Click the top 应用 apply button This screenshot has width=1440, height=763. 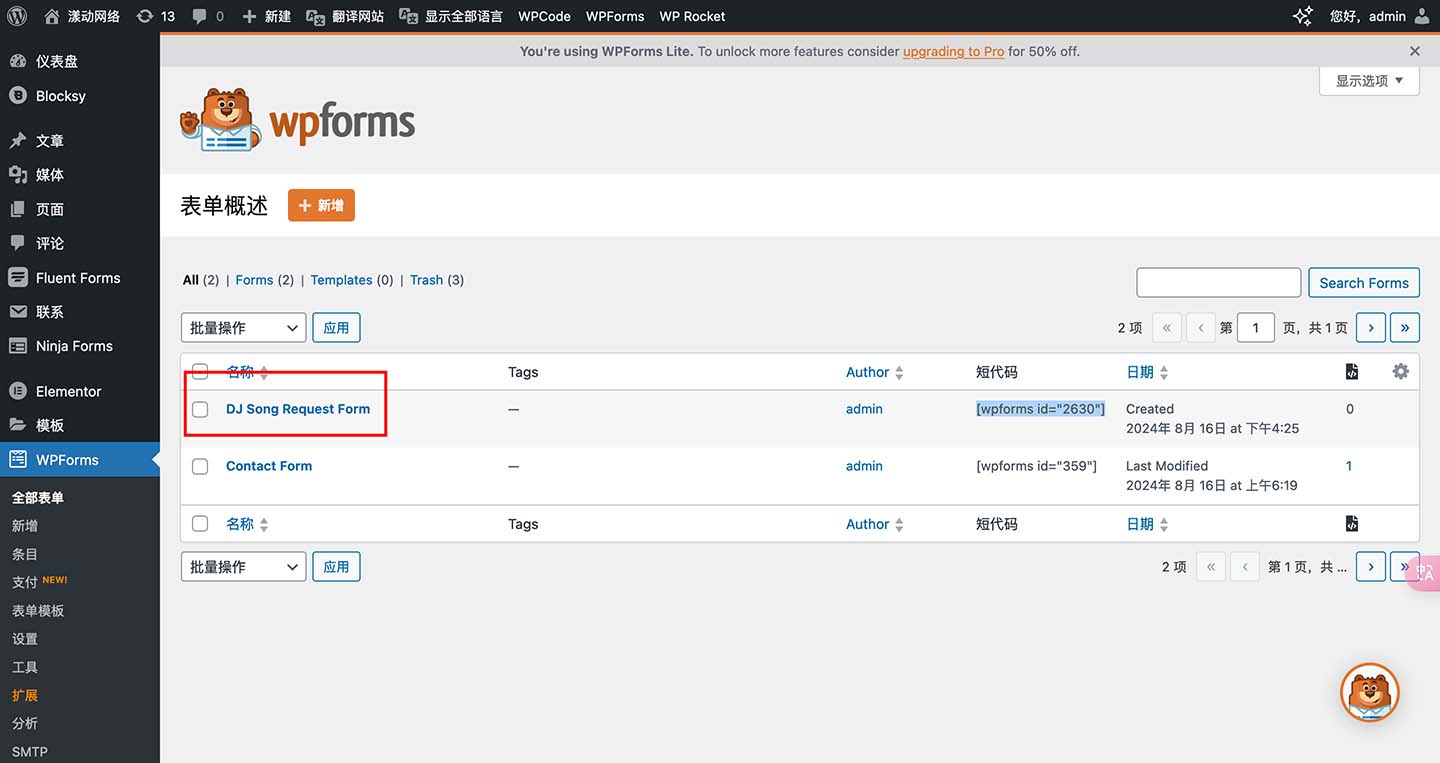(336, 327)
